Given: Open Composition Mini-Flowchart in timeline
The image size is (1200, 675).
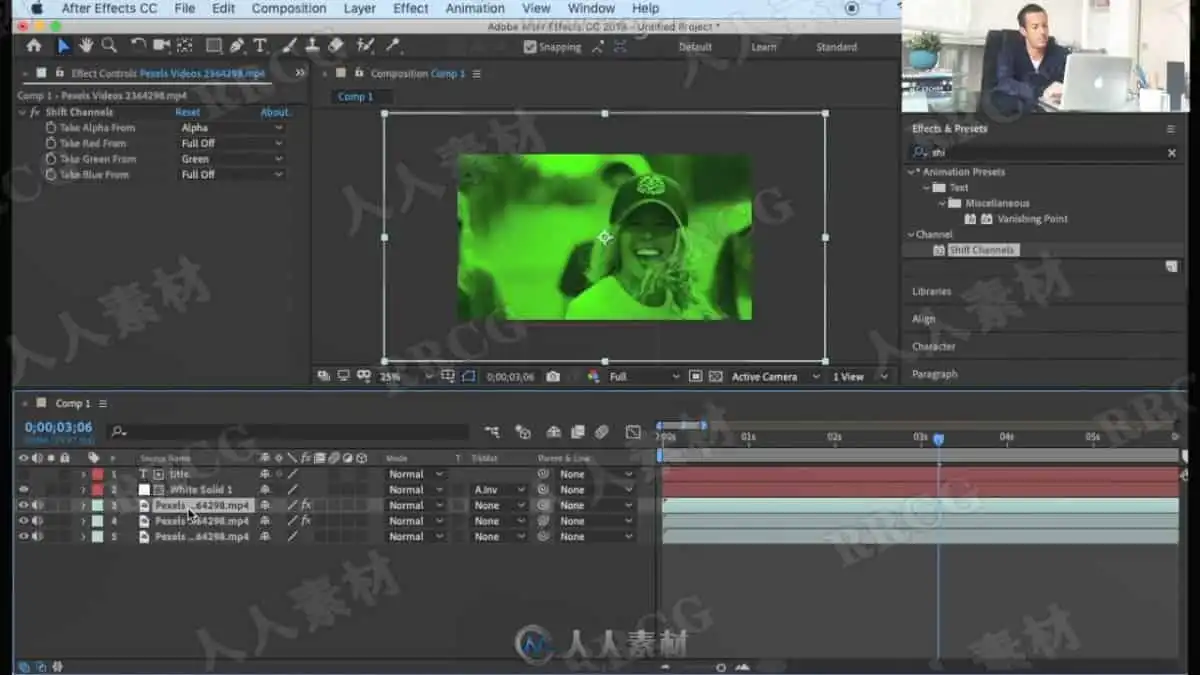Looking at the screenshot, I should coord(492,432).
